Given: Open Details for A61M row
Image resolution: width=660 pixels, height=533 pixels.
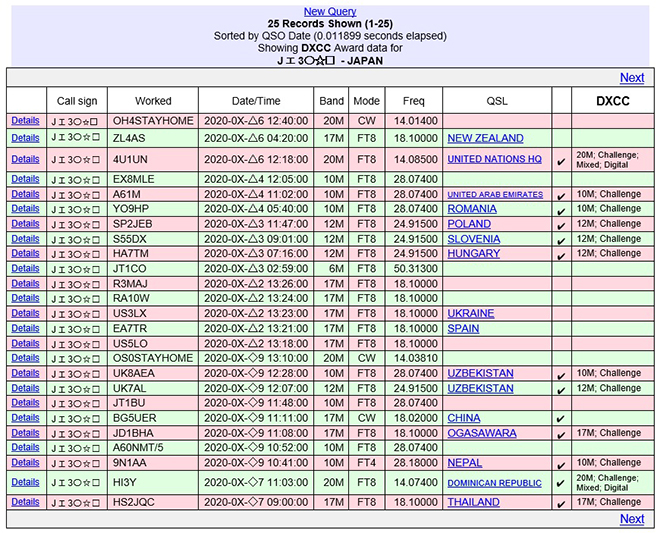Looking at the screenshot, I should coord(25,194).
